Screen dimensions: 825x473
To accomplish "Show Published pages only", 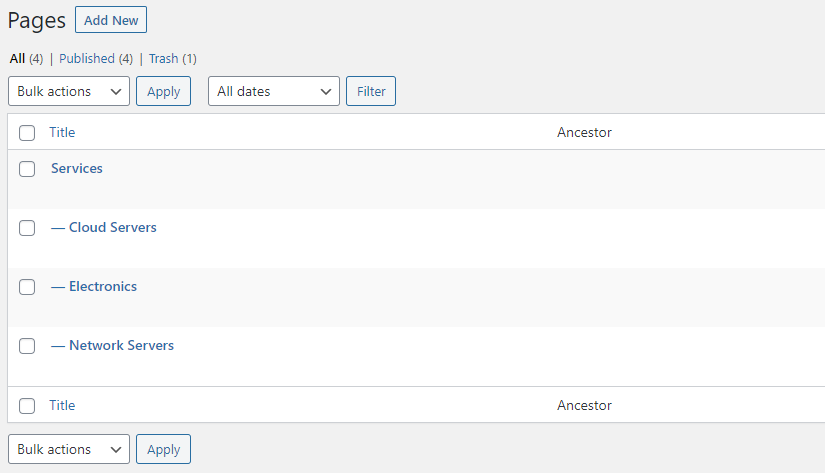I will pyautogui.click(x=87, y=58).
